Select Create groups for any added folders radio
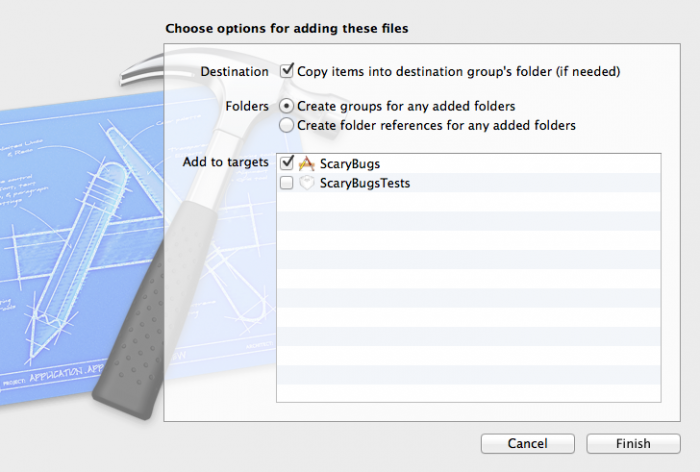This screenshot has width=700, height=472. point(286,106)
